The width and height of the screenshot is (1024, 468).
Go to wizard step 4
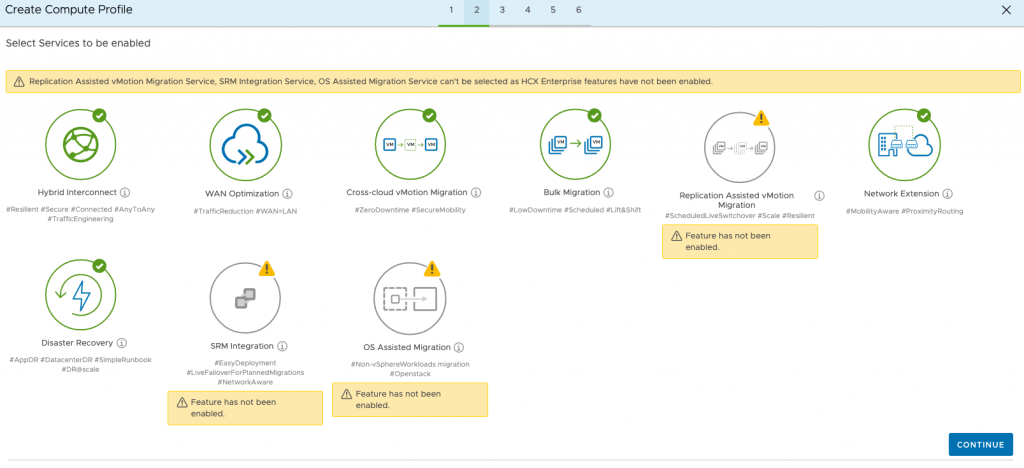(527, 10)
